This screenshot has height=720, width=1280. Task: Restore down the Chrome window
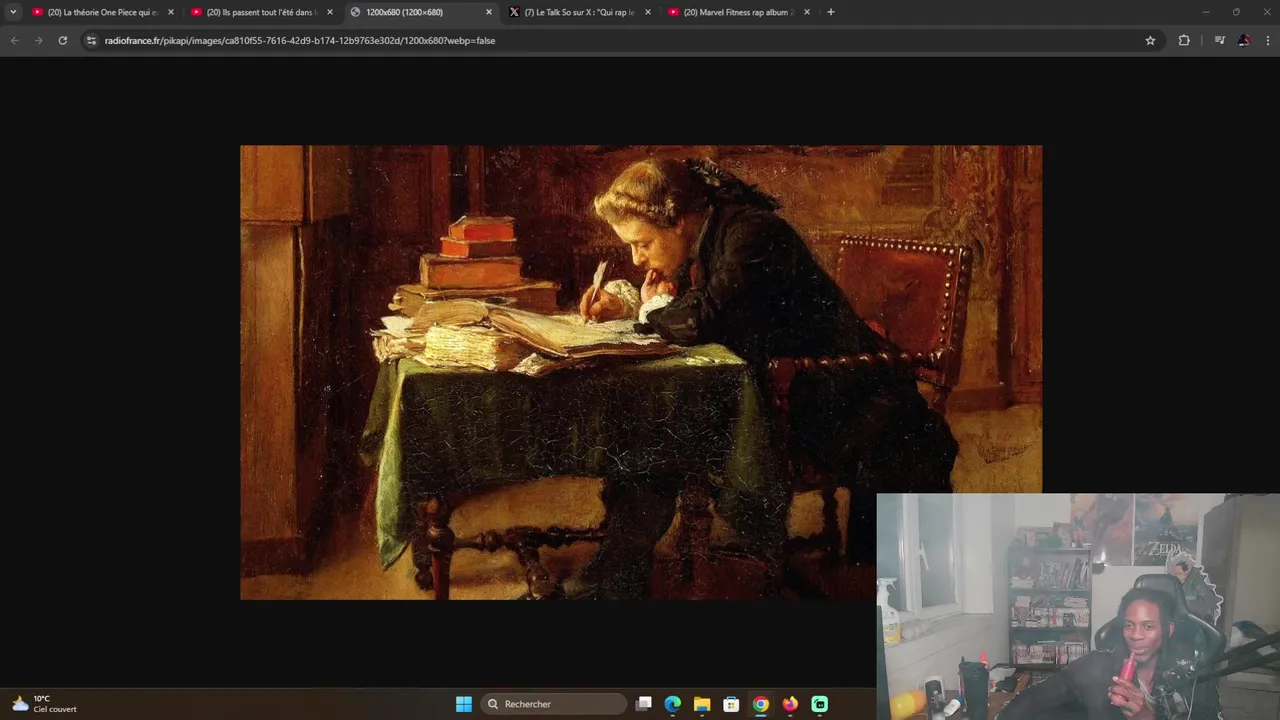click(x=1236, y=12)
